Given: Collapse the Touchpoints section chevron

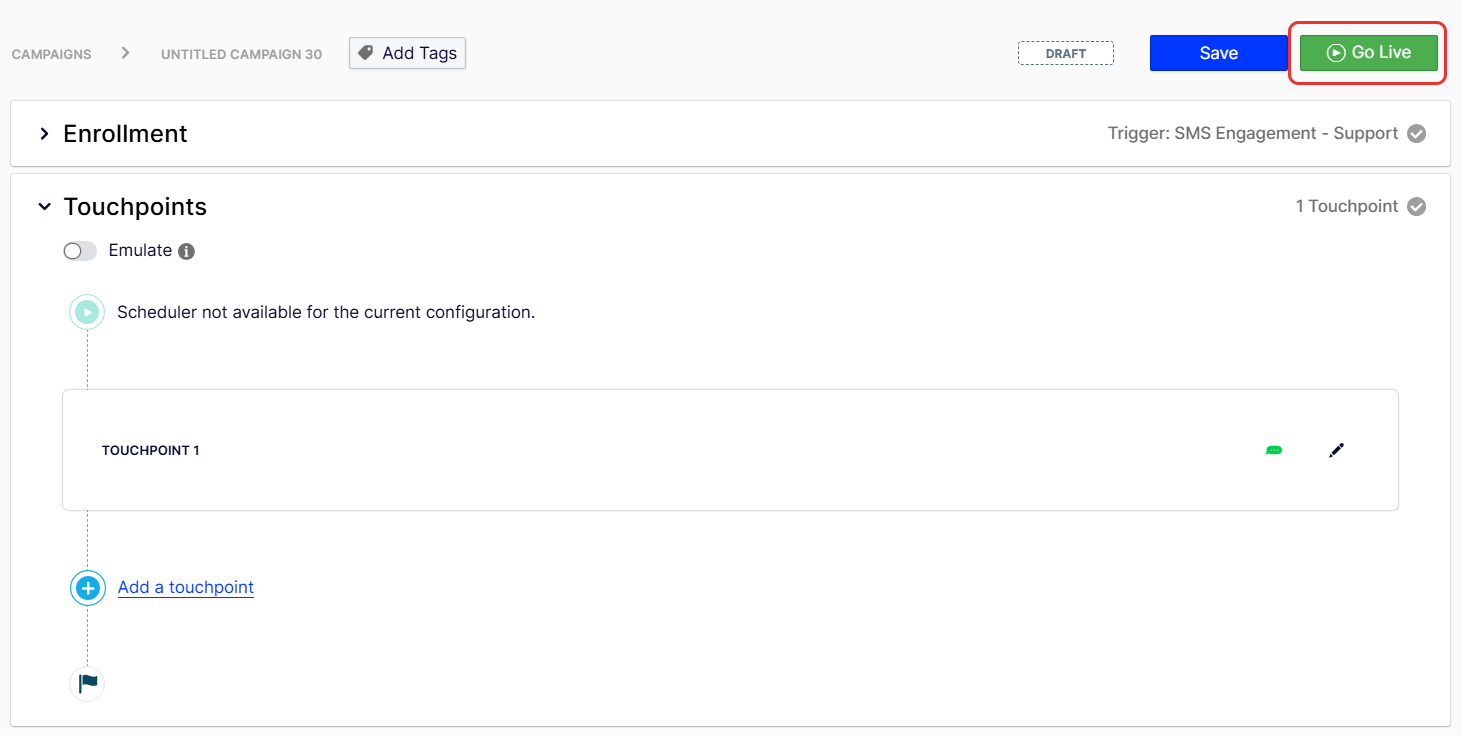Looking at the screenshot, I should [x=44, y=207].
